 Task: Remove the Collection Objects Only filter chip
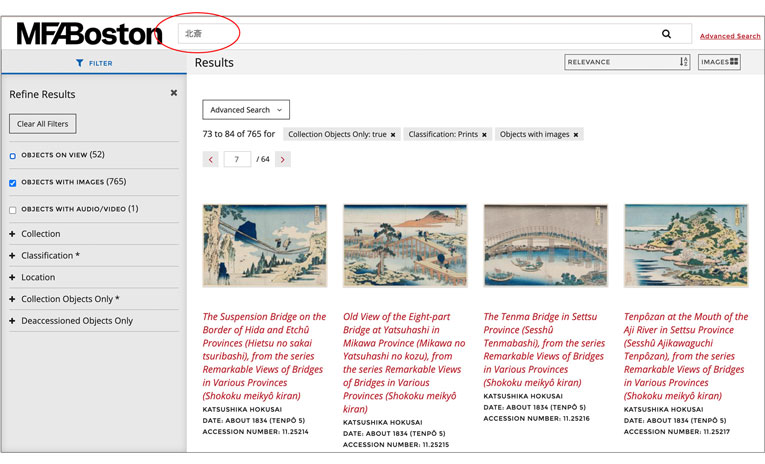click(393, 135)
